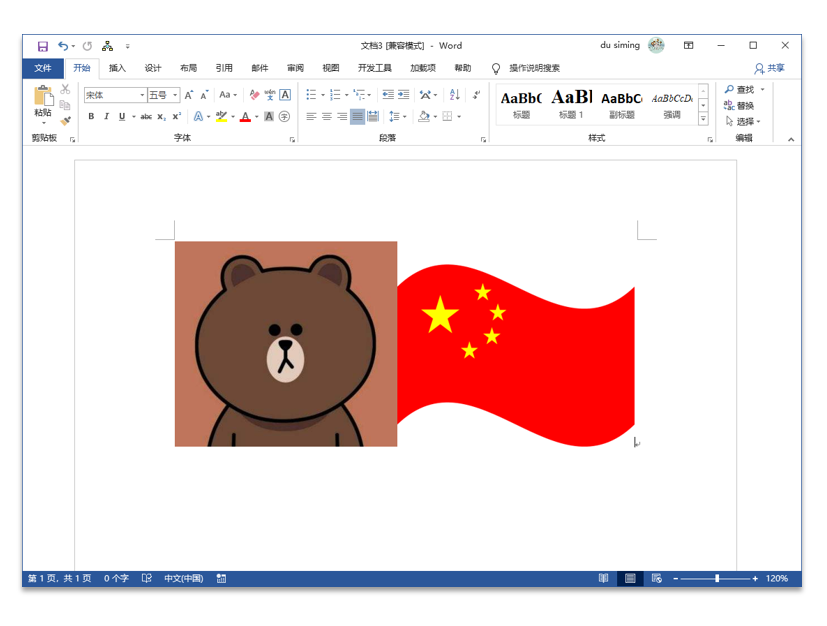The width and height of the screenshot is (827, 626).
Task: Click the 替换 (Replace) button
Action: coord(739,105)
